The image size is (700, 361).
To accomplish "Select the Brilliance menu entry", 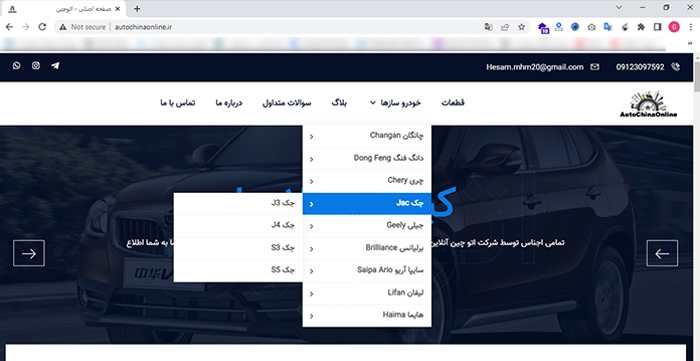I will 367,248.
